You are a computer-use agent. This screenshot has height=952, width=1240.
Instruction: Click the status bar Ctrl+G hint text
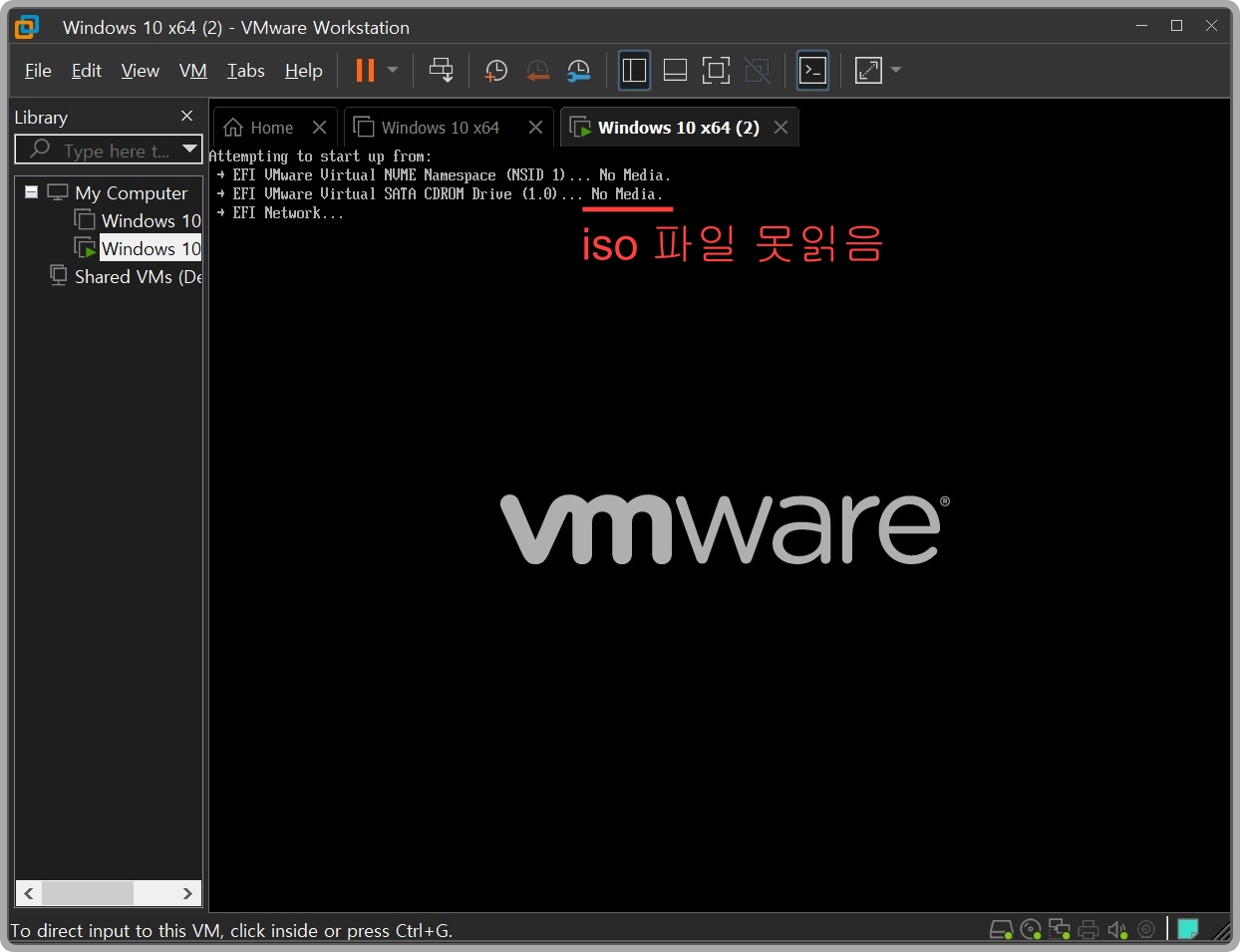coord(231,931)
